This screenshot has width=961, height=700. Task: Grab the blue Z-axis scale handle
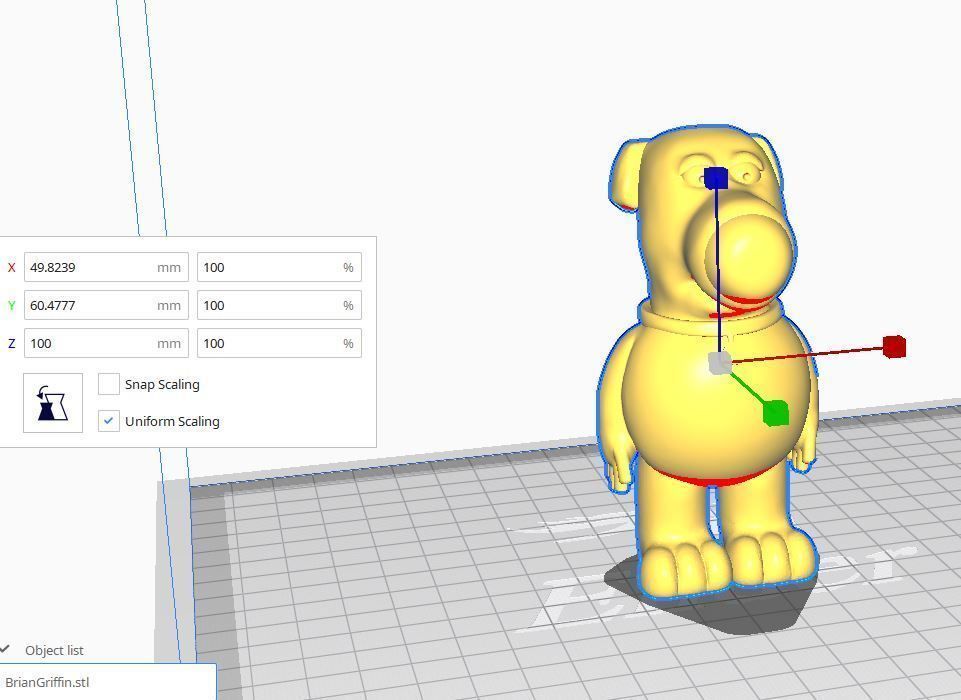(716, 178)
